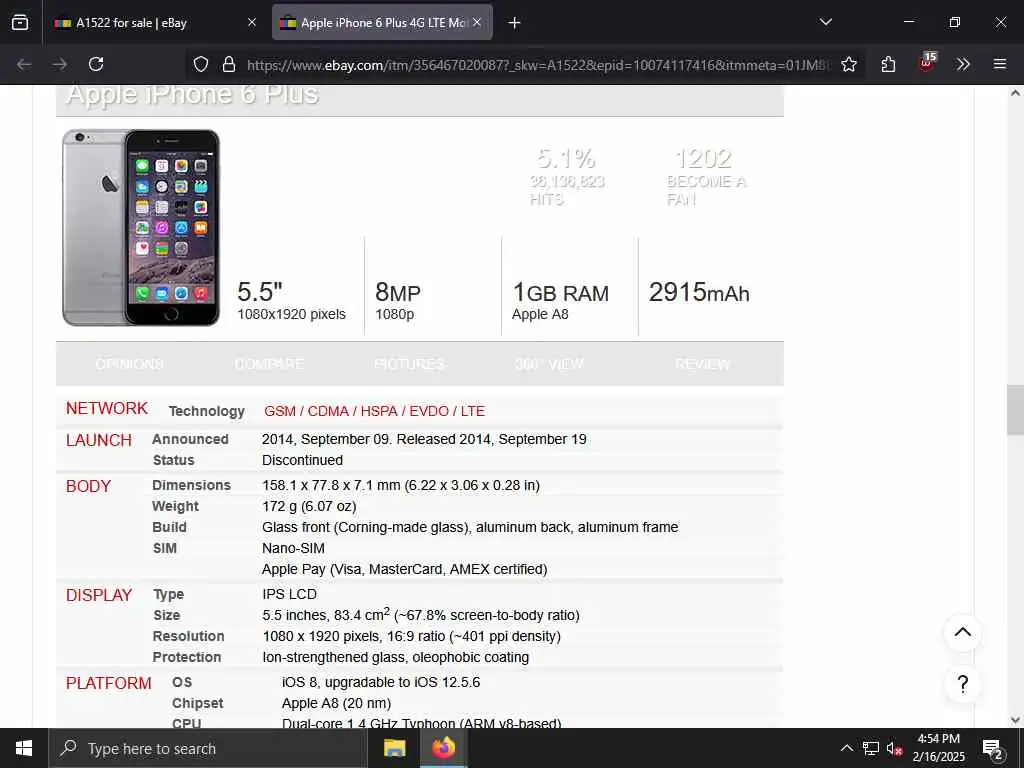
Task: Click the LAUNCH section heading
Action: (x=99, y=440)
